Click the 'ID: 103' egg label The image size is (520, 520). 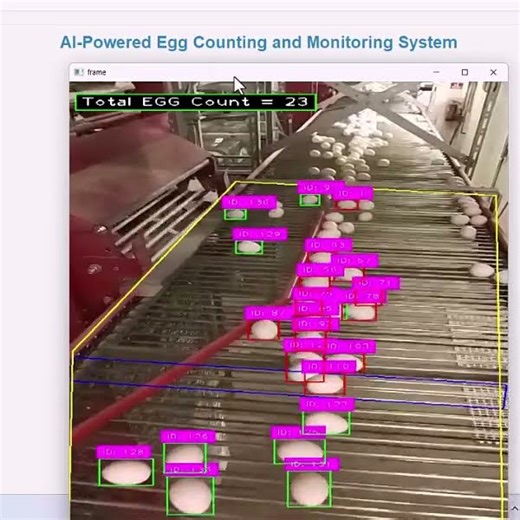pos(350,347)
